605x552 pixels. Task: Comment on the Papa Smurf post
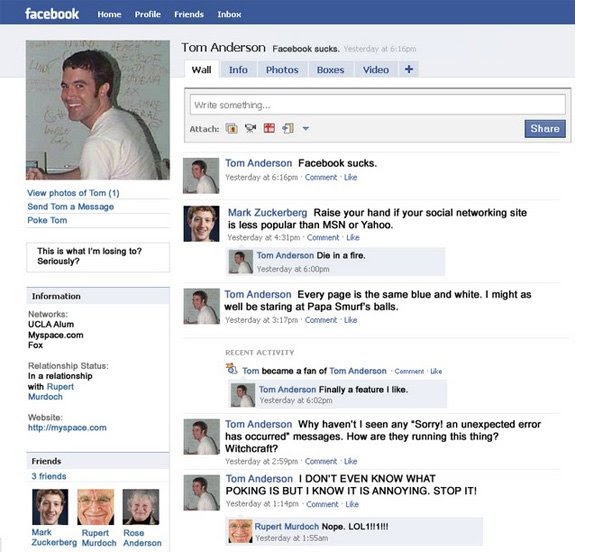pos(321,320)
